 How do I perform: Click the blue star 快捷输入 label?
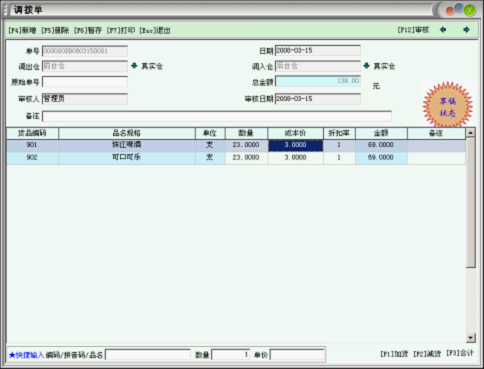point(26,355)
